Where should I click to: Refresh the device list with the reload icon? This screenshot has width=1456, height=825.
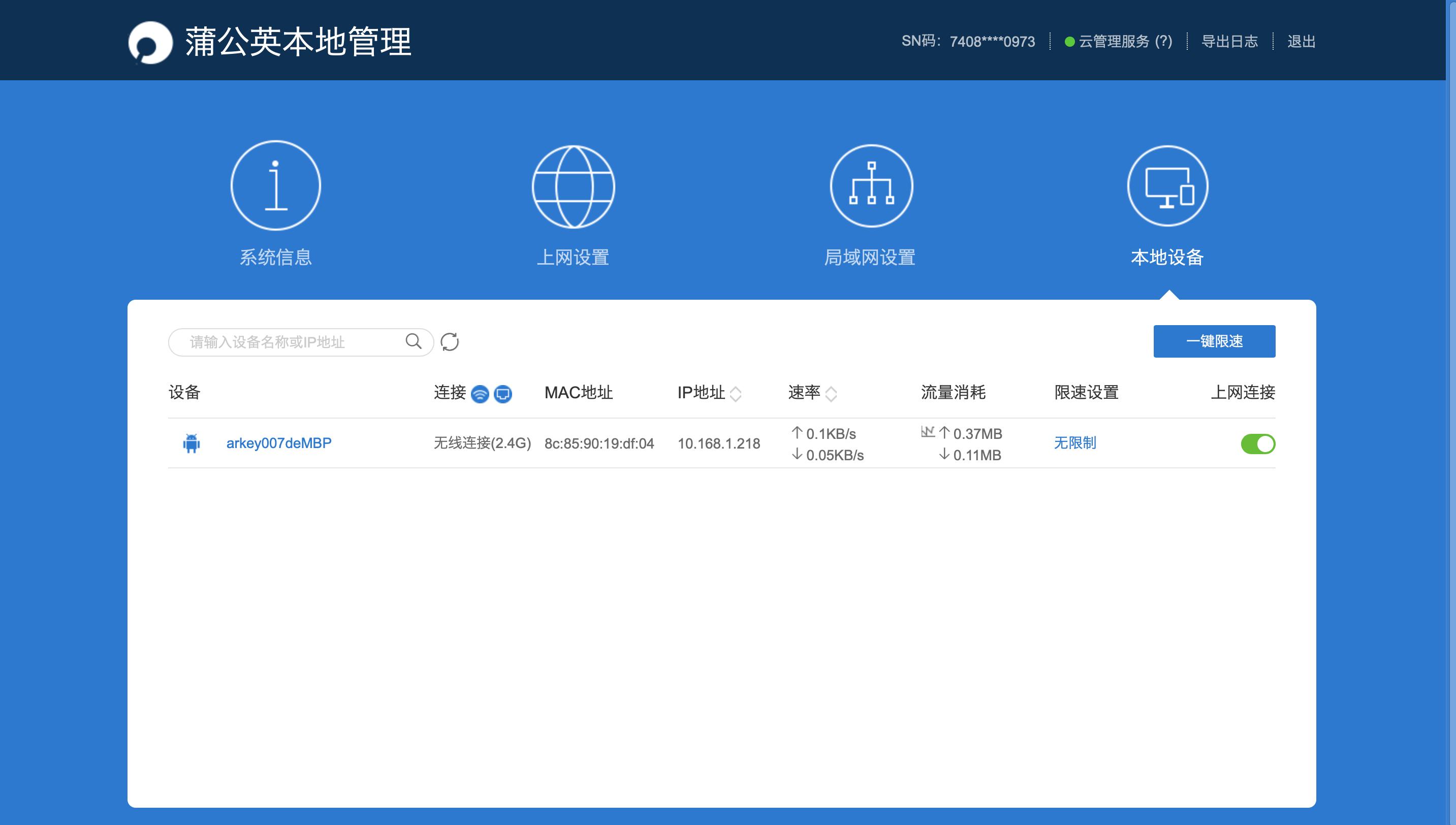pyautogui.click(x=451, y=341)
